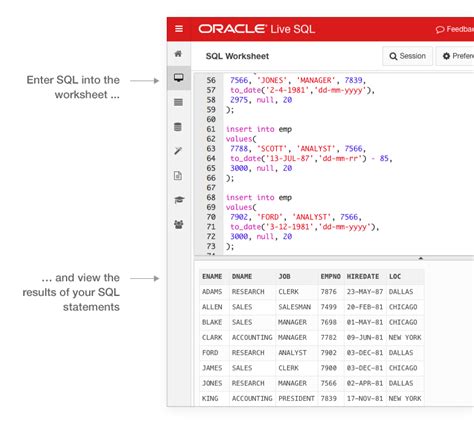Screen dimensions: 474x432
Task: Click the Feedback link in header
Action: click(x=455, y=29)
